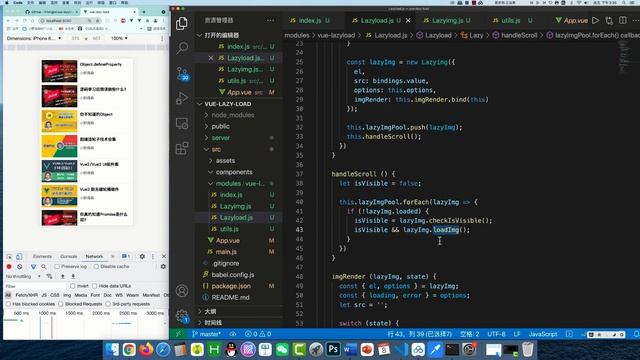640x360 pixels.
Task: Check the Blocked Requests checkbox
Action: coord(61,304)
